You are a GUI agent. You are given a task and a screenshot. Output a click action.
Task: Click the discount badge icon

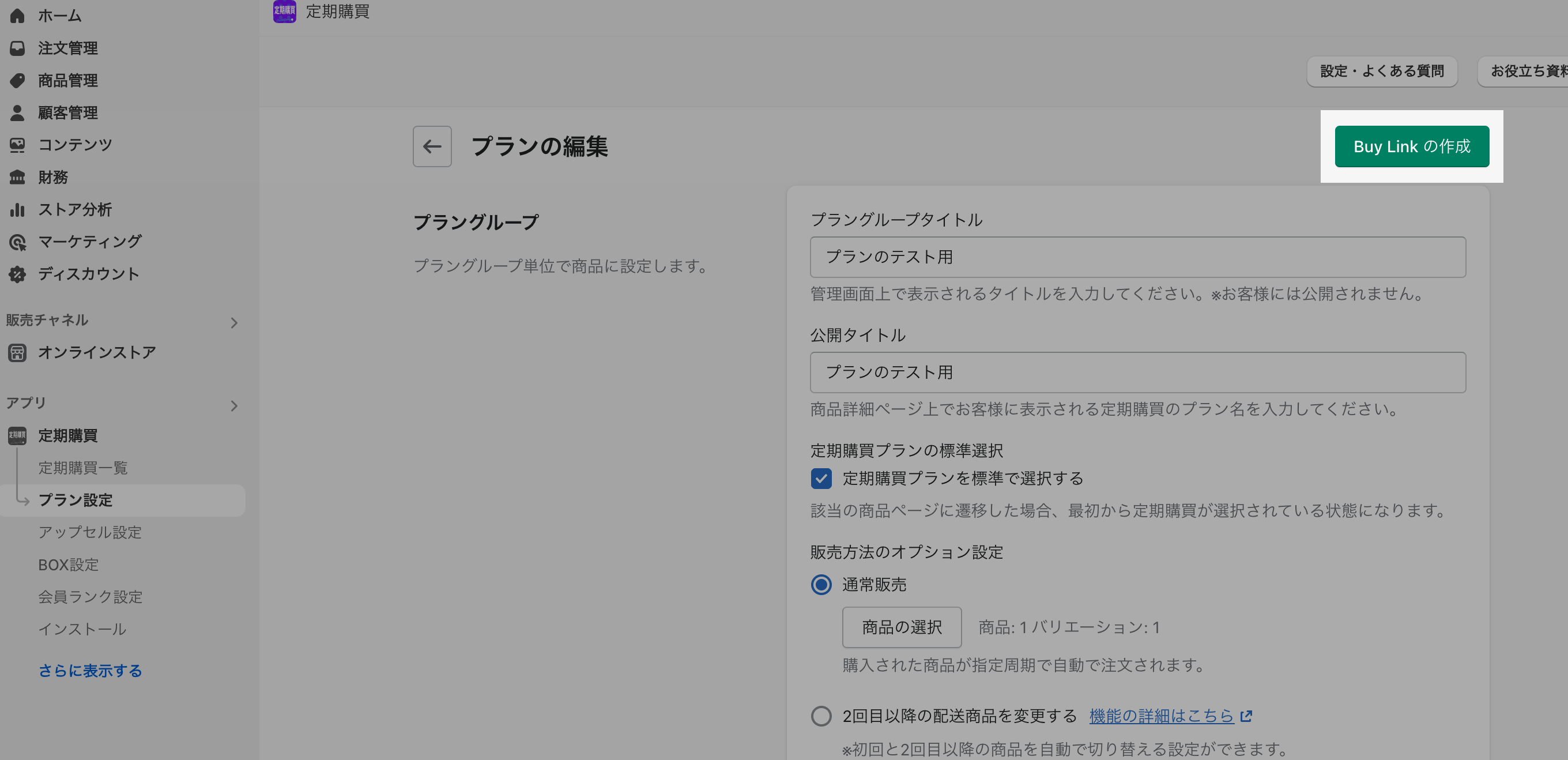pyautogui.click(x=17, y=274)
